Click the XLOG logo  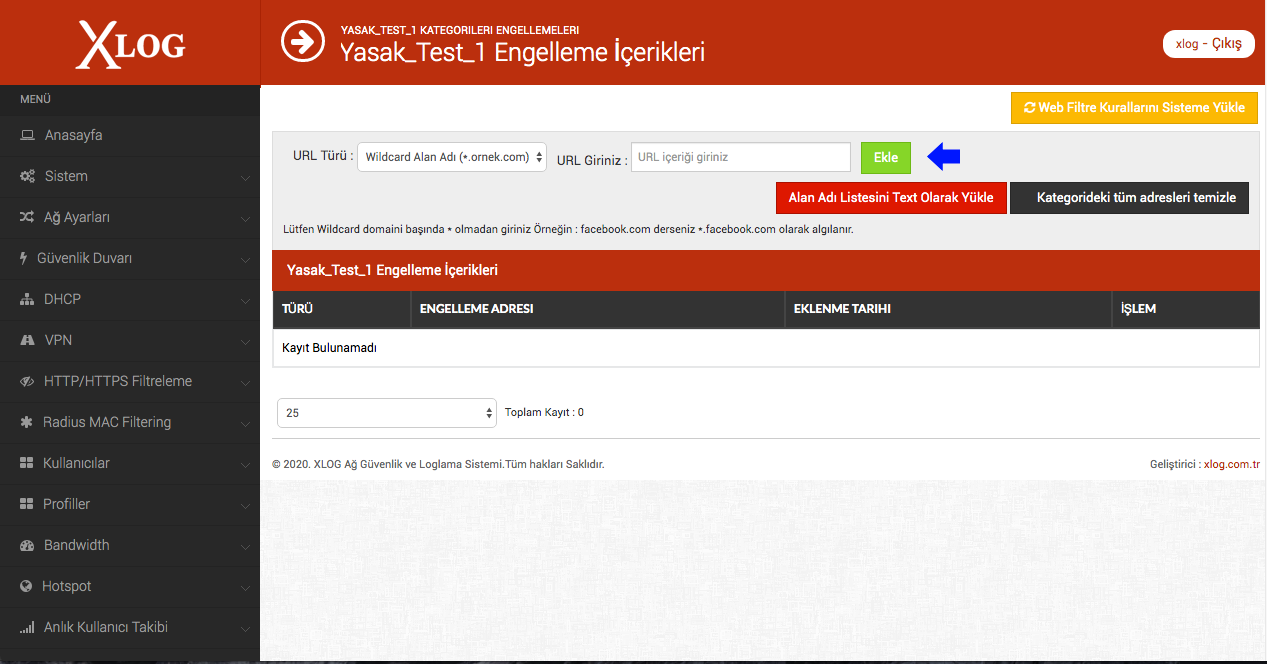(130, 44)
